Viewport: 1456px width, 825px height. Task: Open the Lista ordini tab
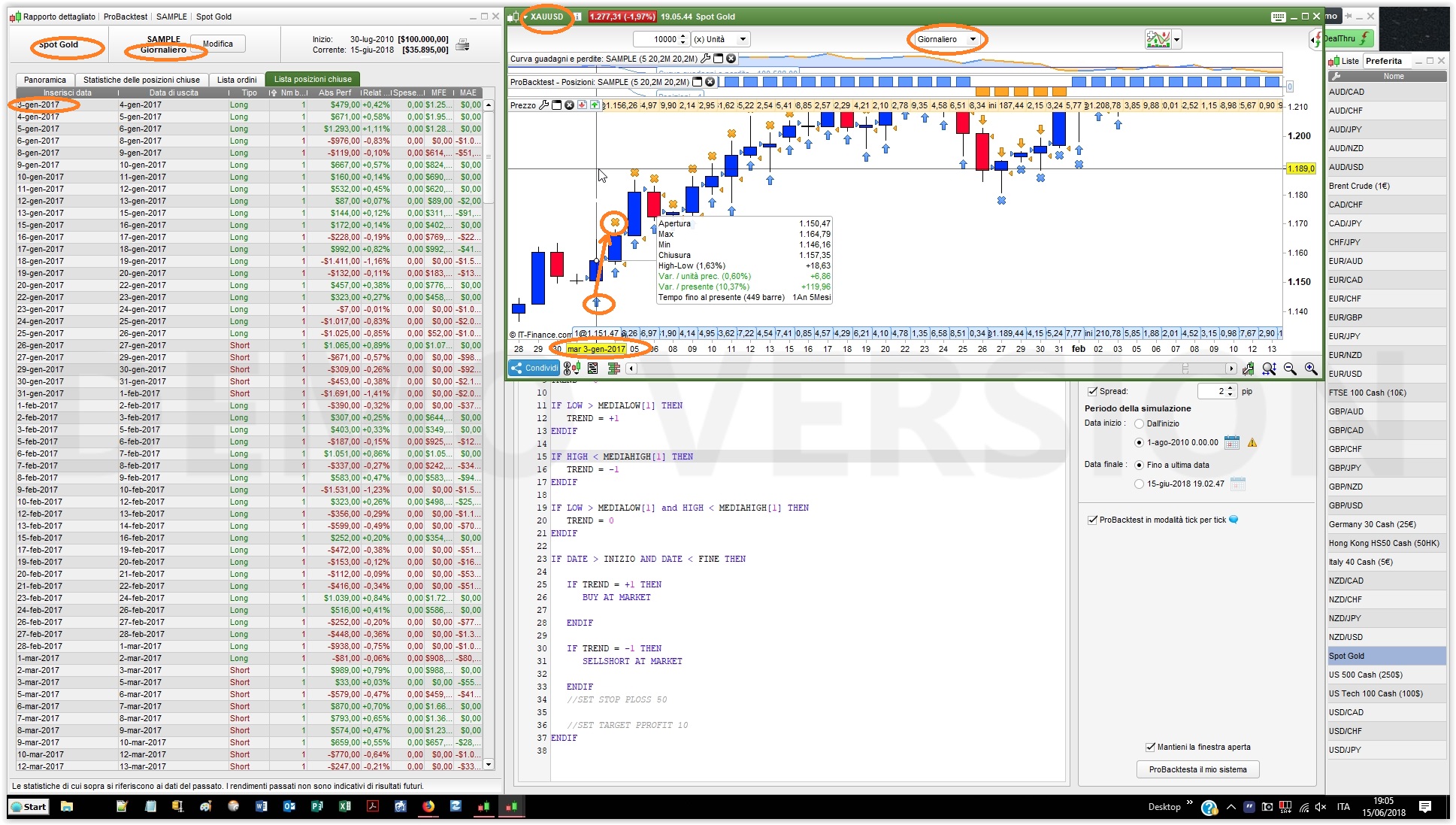[237, 79]
